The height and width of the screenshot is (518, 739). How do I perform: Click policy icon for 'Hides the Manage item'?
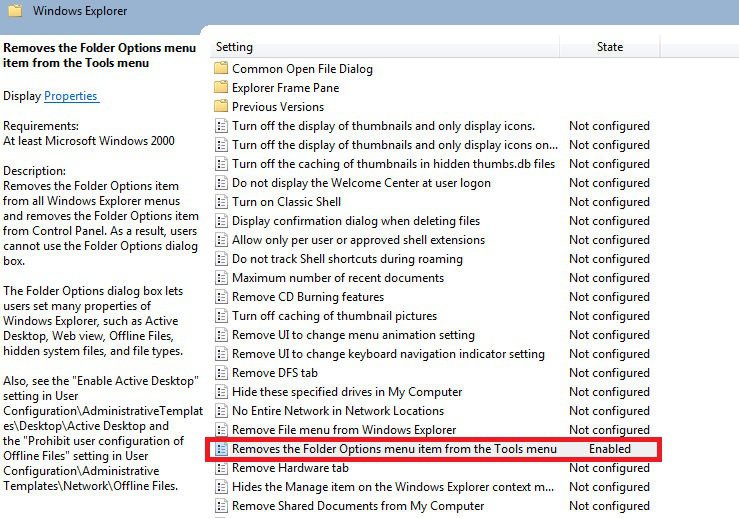click(221, 487)
